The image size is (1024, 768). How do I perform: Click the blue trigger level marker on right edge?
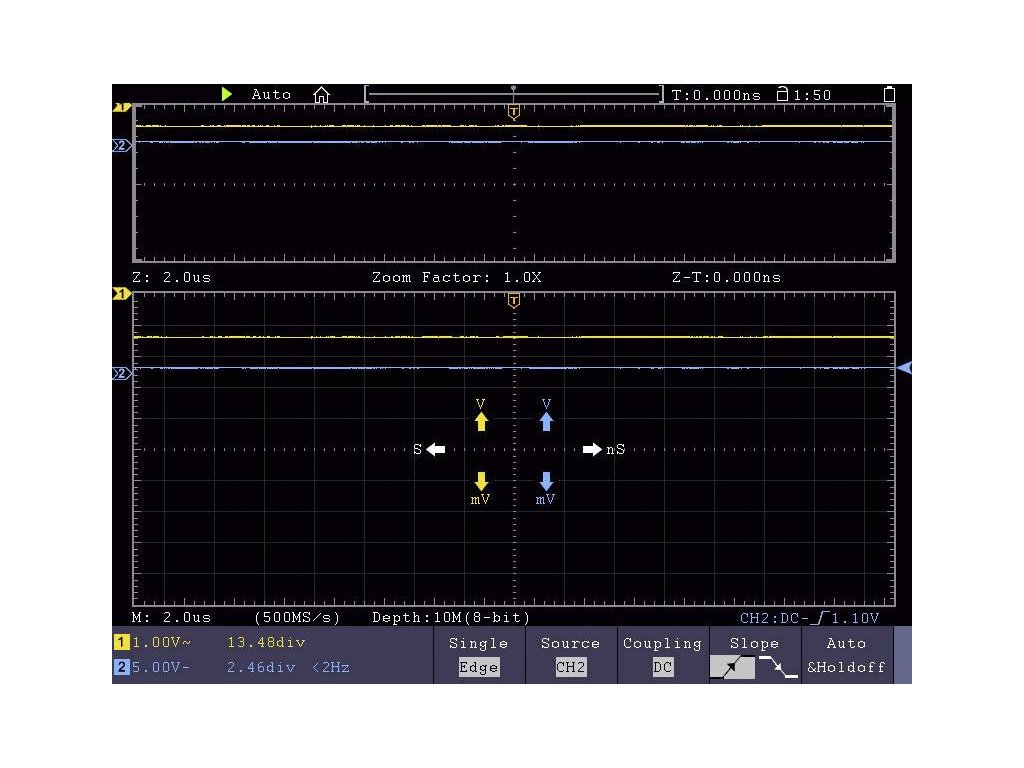pos(904,368)
